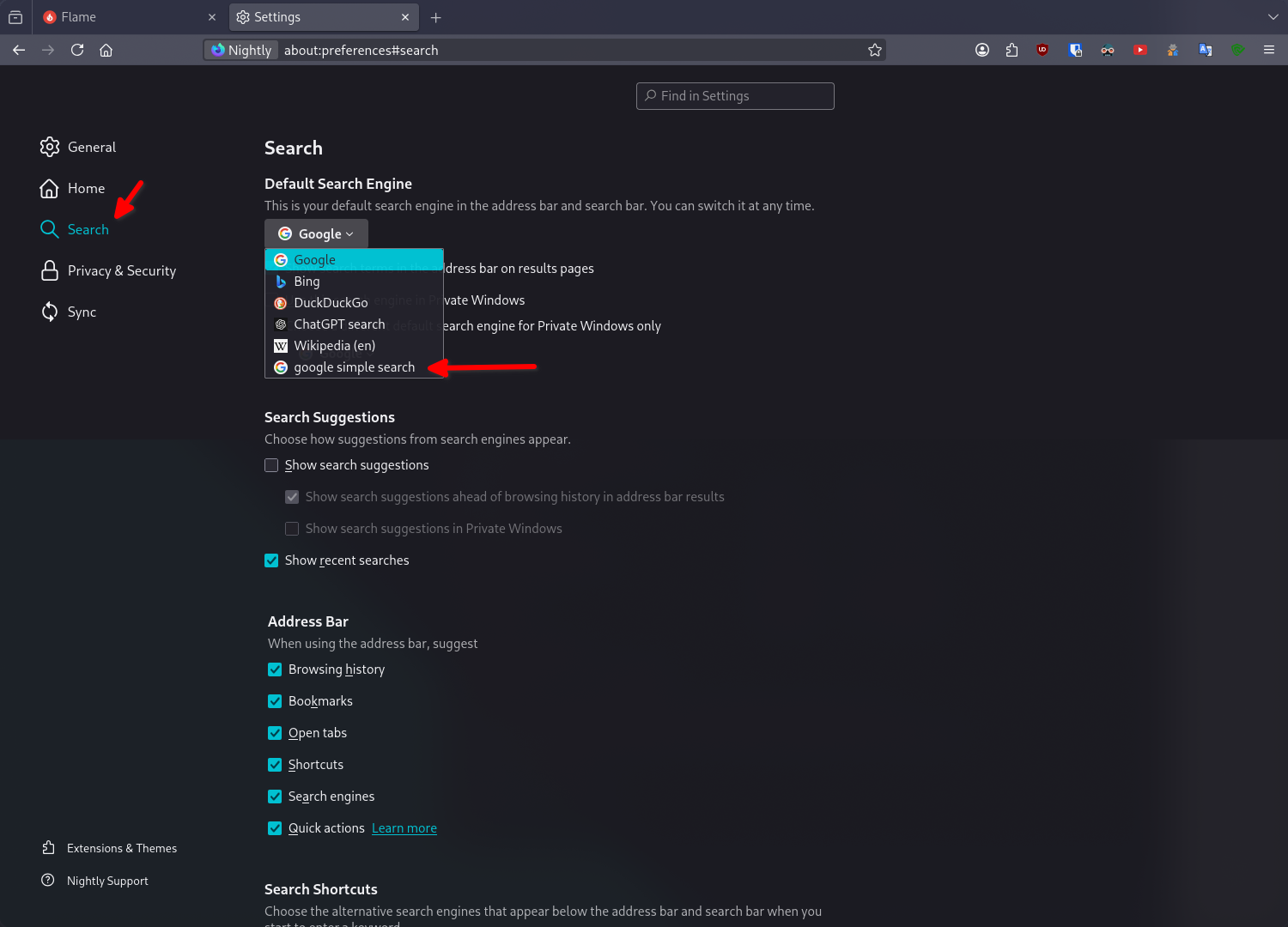This screenshot has width=1288, height=927.
Task: Open Extensions & Themes
Action: pos(109,848)
